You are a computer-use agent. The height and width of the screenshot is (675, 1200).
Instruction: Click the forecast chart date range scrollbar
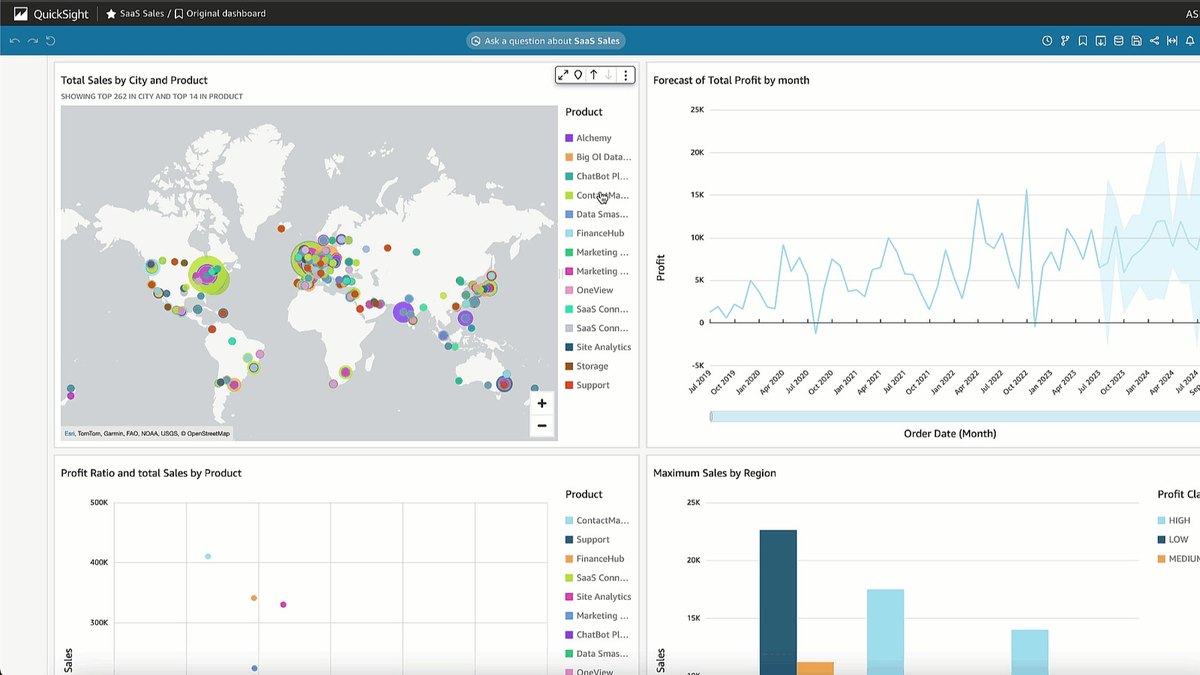coord(955,416)
